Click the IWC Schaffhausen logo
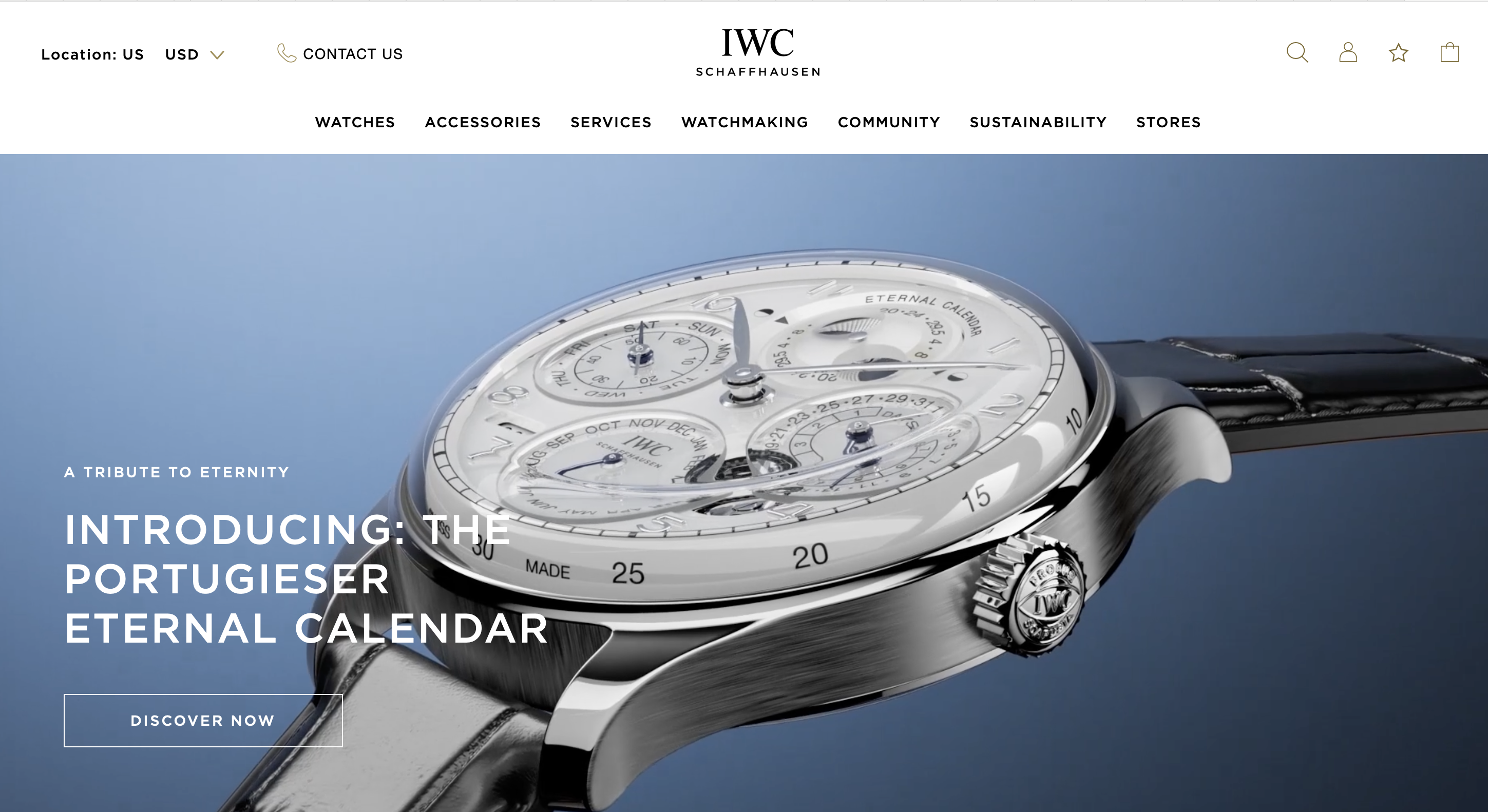The height and width of the screenshot is (812, 1488). [x=758, y=52]
